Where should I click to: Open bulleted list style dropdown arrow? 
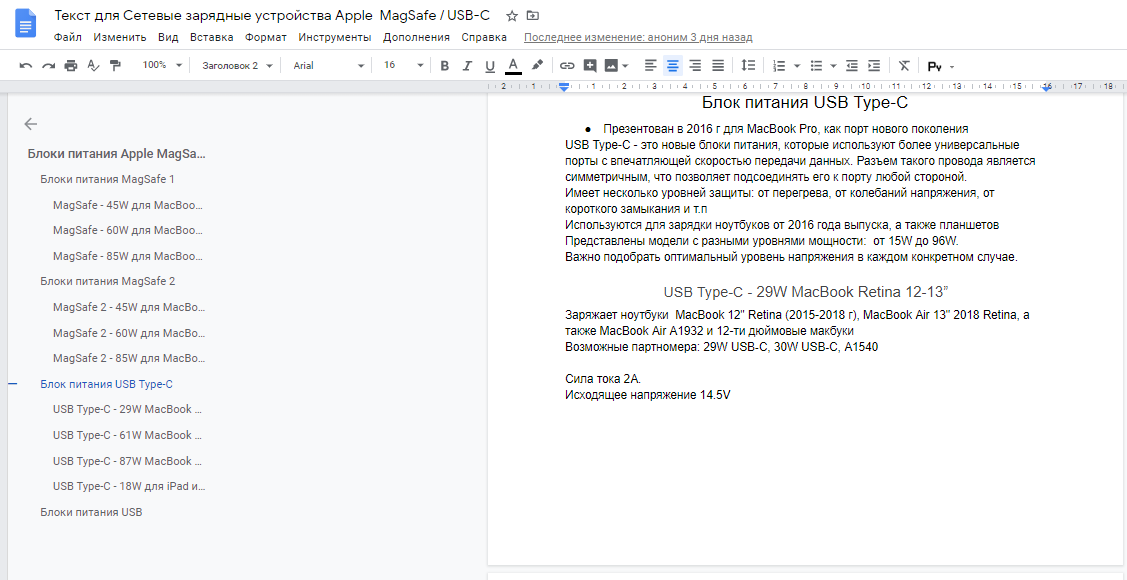point(833,65)
